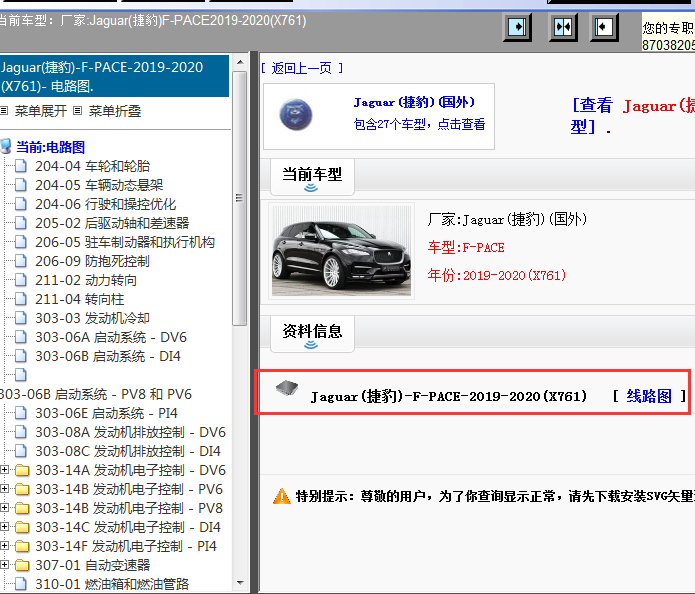
Task: Click the left panel scrollbar down arrow
Action: pos(240,583)
